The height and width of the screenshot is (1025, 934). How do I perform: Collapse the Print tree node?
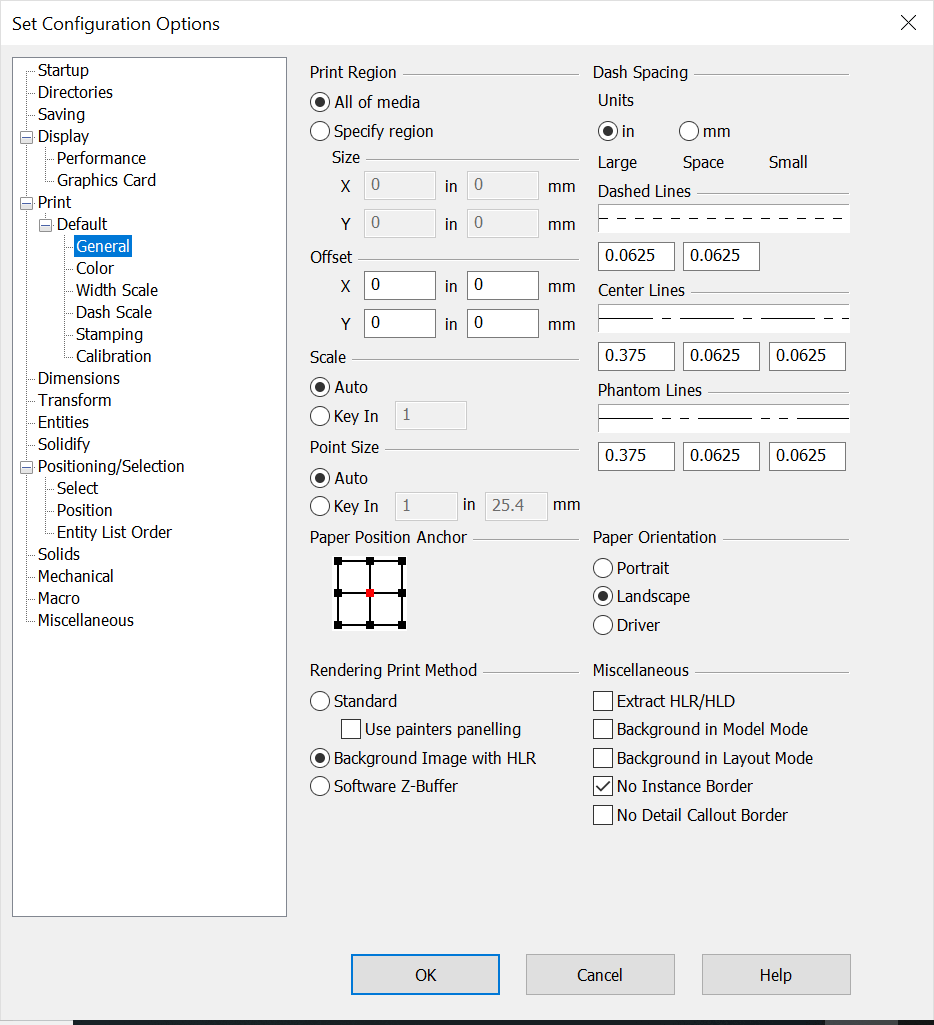point(26,202)
